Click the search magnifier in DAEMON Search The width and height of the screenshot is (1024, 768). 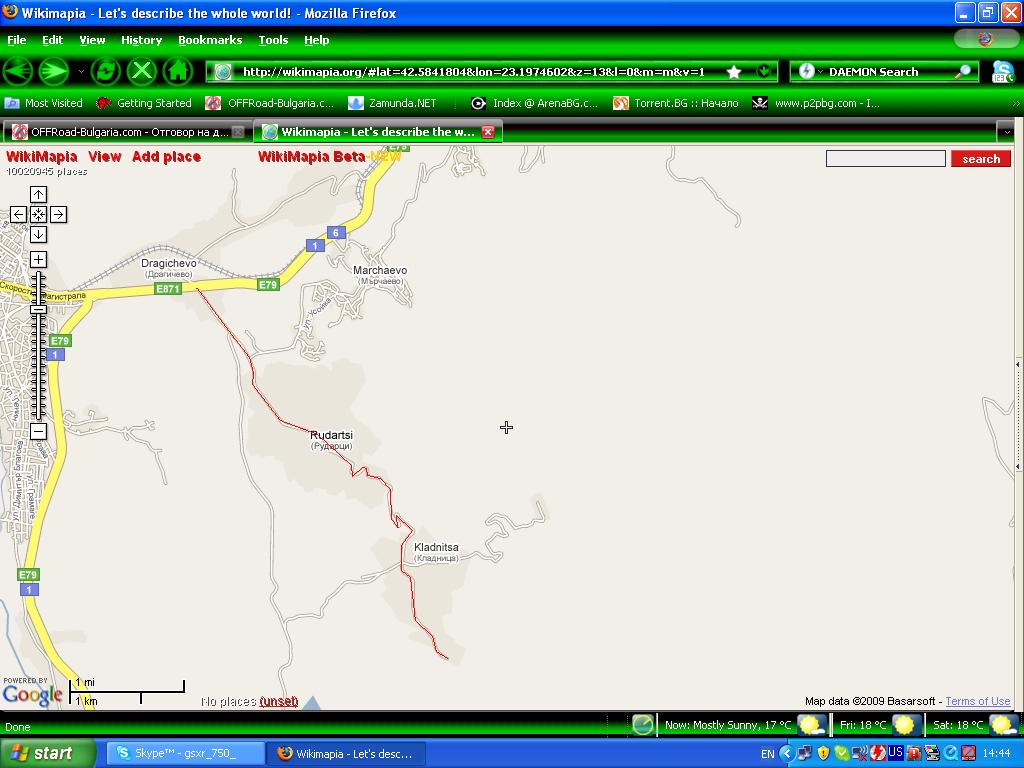point(962,72)
